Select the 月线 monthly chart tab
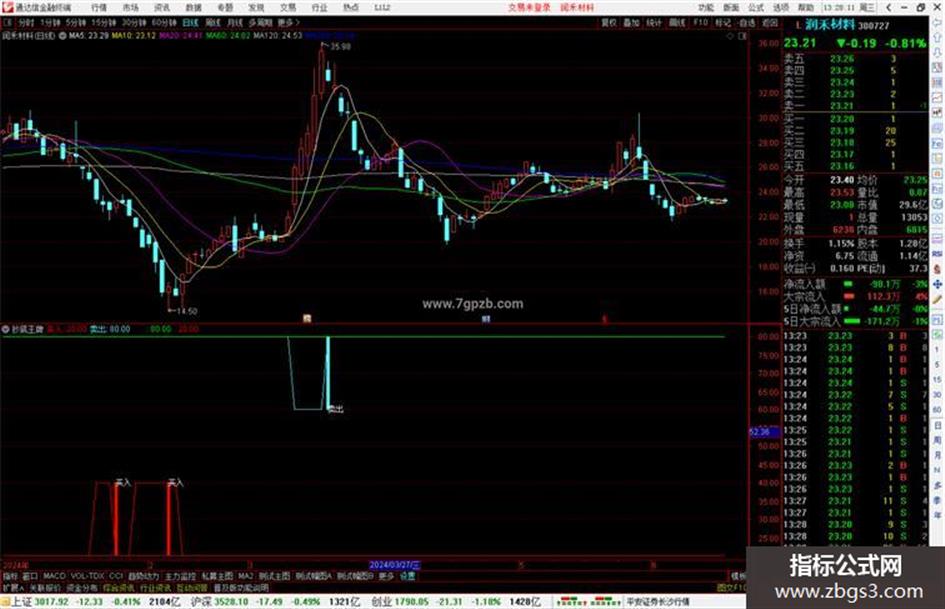Viewport: 945px width, 609px height. click(x=234, y=22)
